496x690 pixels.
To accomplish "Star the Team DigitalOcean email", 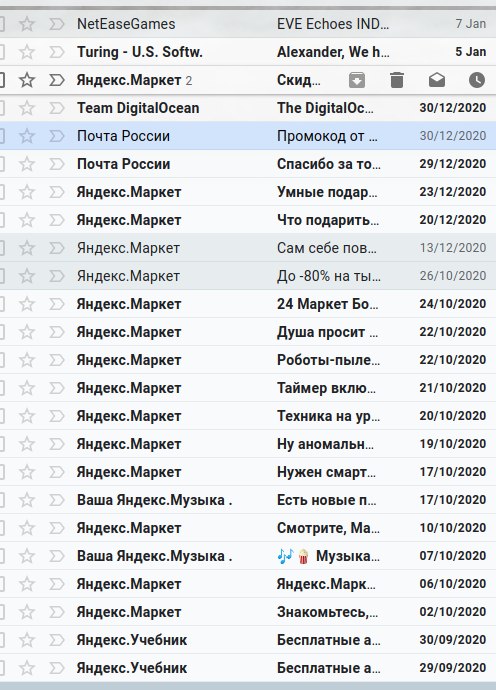I will 27,108.
